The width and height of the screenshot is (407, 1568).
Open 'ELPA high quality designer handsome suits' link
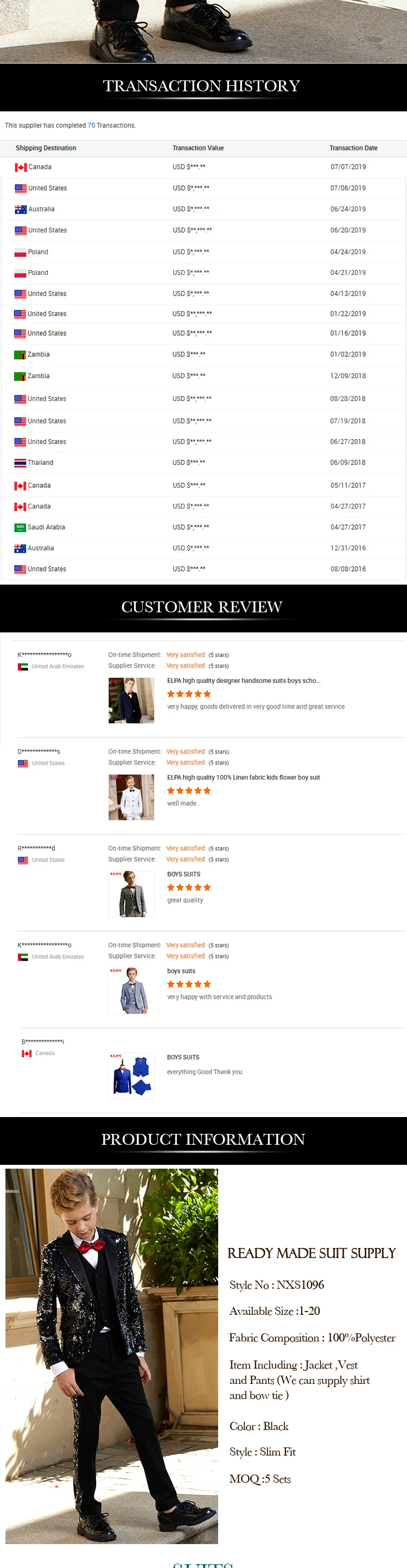point(243,681)
